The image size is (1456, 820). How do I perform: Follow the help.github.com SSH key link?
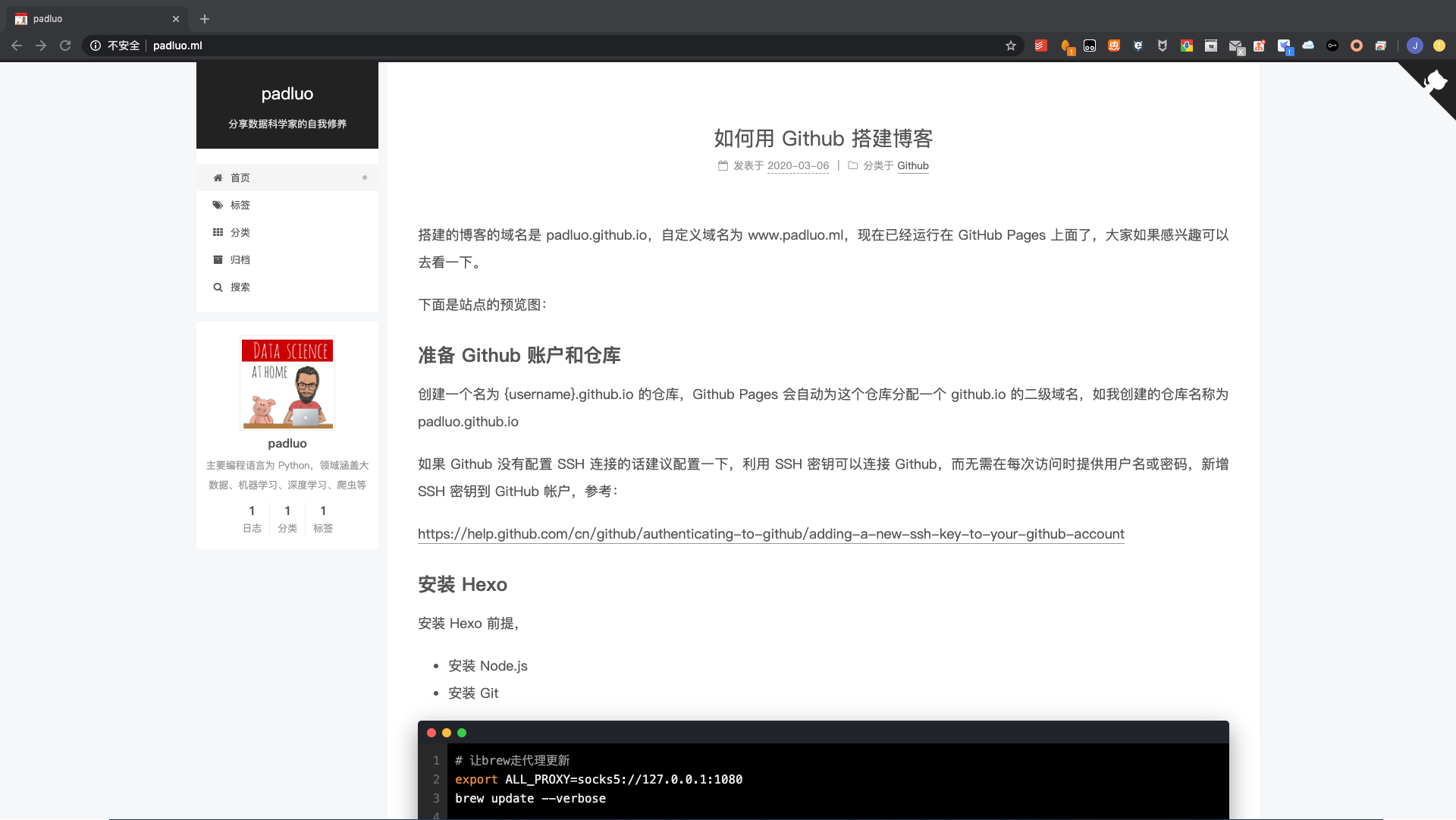tap(770, 534)
